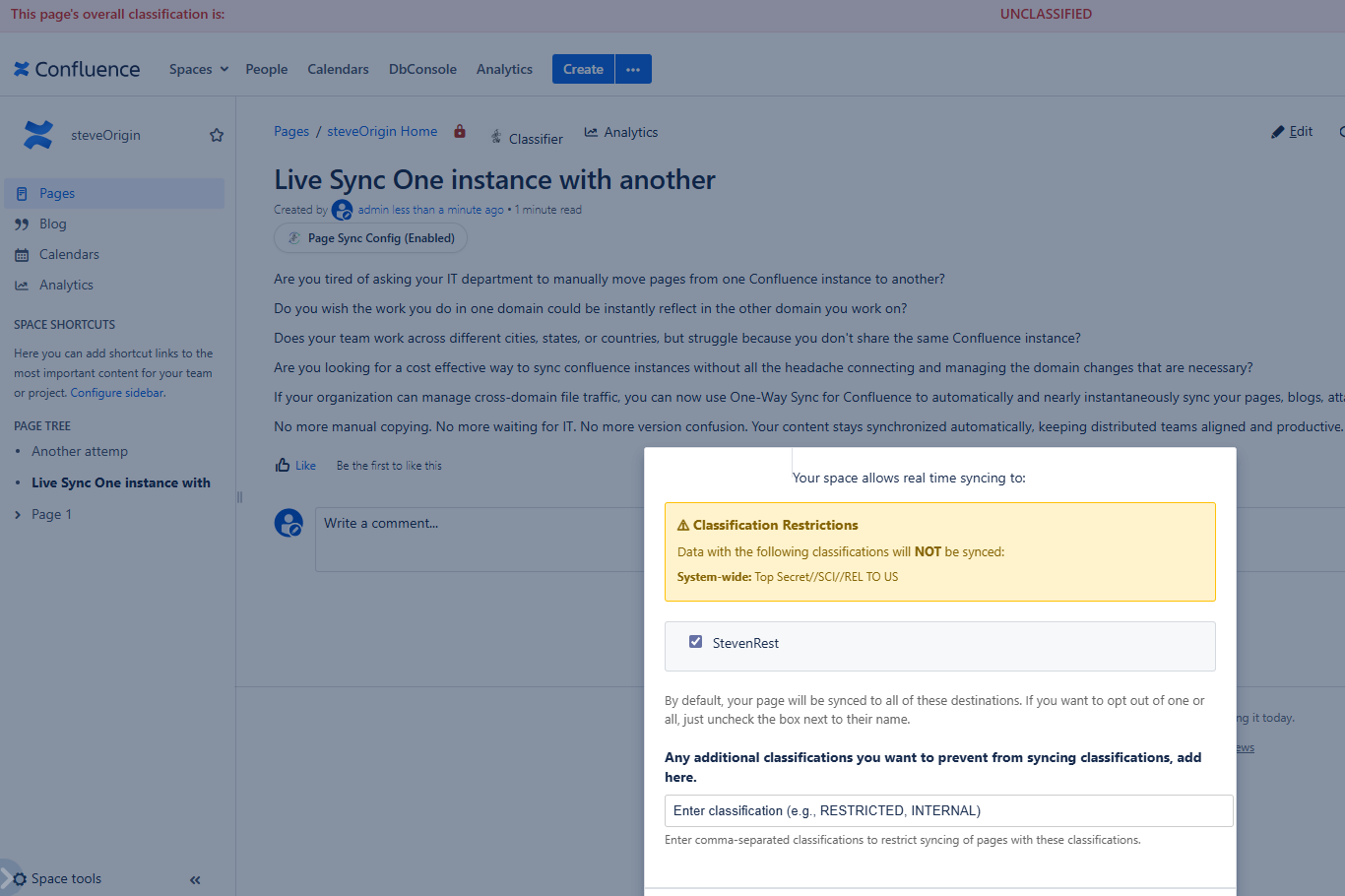
Task: Open the People menu
Action: (266, 69)
